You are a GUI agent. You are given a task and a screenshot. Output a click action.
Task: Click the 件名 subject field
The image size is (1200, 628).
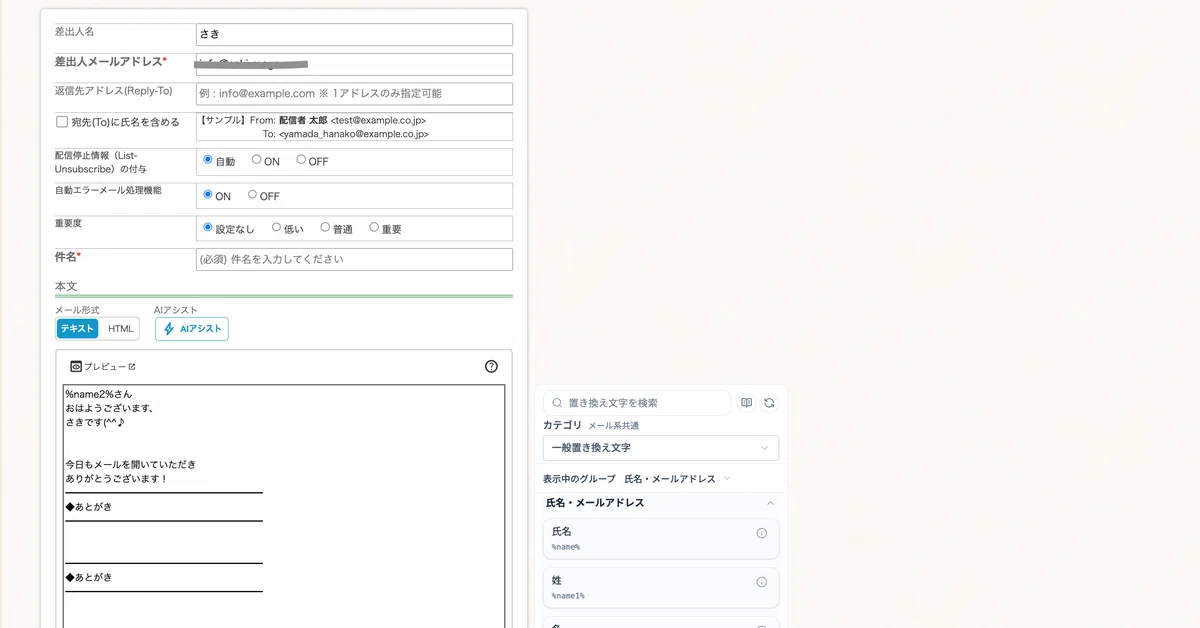click(x=354, y=259)
